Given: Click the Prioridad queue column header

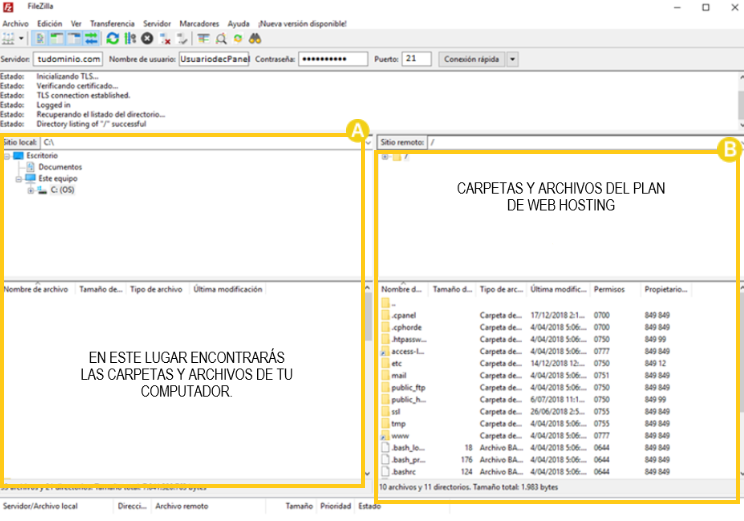Looking at the screenshot, I should point(335,506).
